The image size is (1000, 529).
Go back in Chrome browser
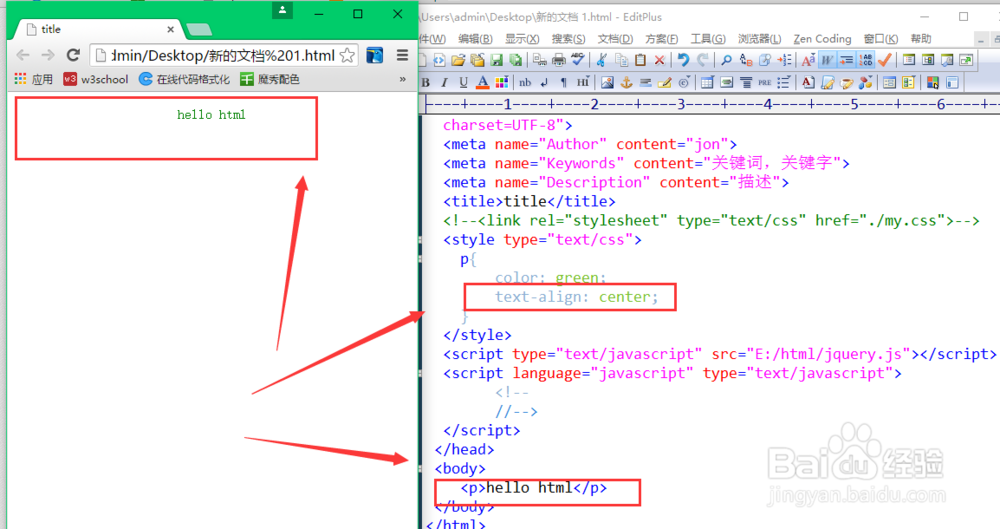[23, 56]
